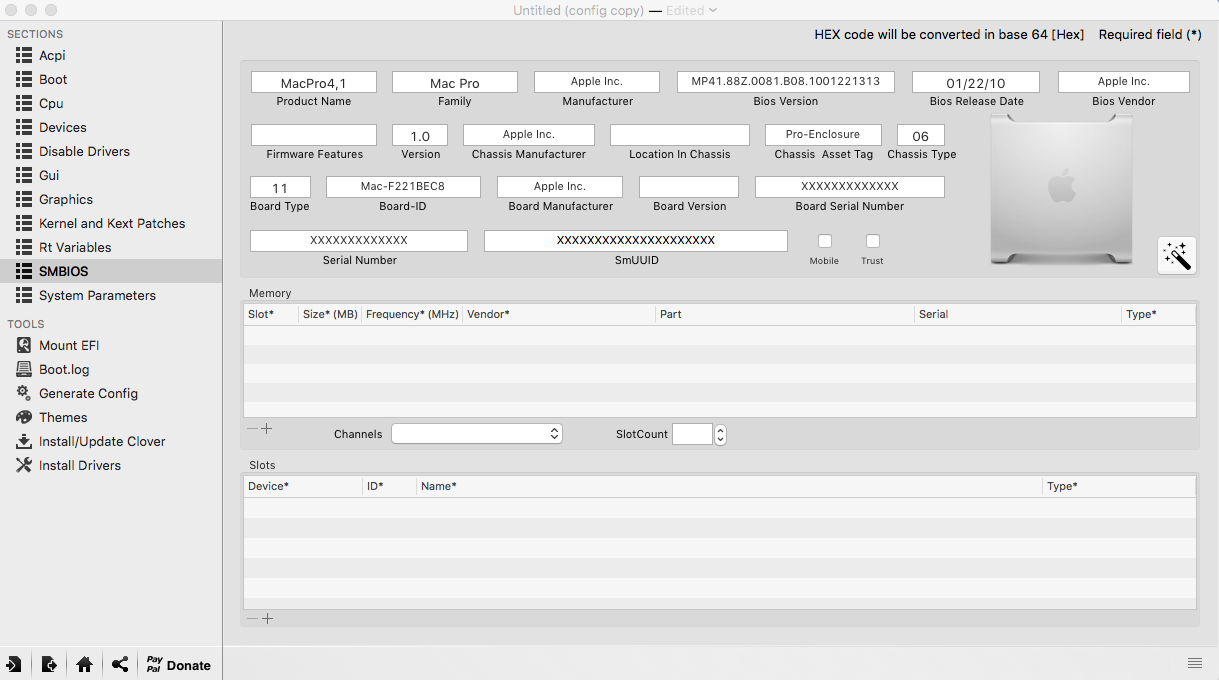Click the Mac Pro tower image
The width and height of the screenshot is (1219, 680).
coord(1061,189)
